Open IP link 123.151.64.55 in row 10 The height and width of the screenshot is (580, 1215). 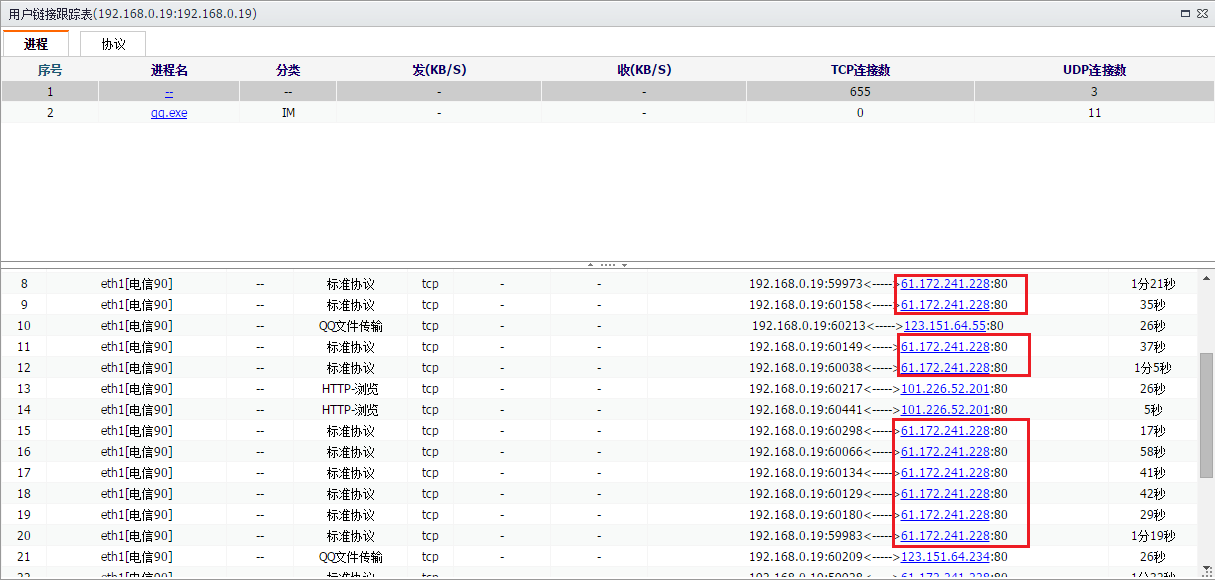pyautogui.click(x=945, y=326)
